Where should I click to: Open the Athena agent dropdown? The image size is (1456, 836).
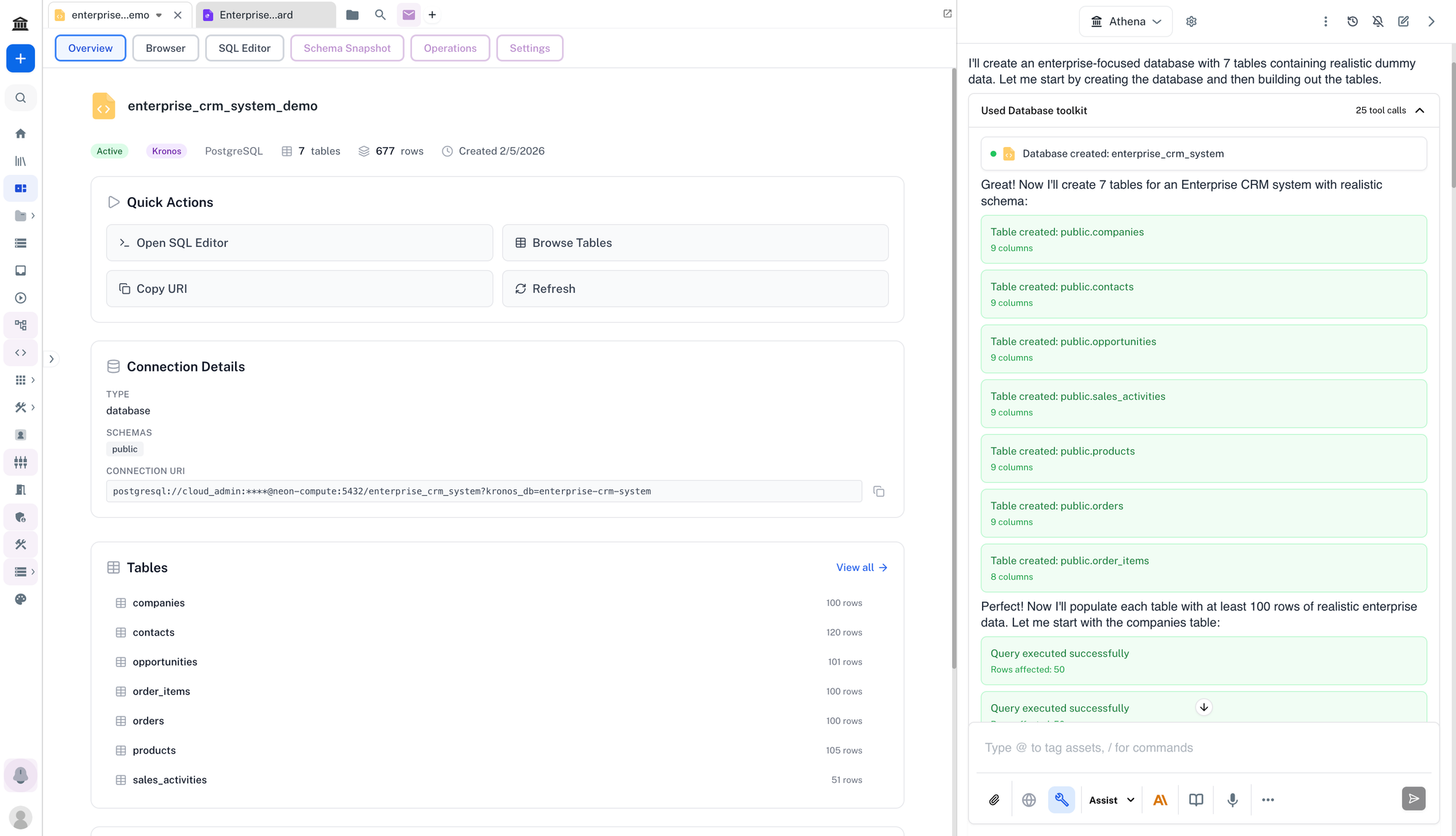[1125, 22]
